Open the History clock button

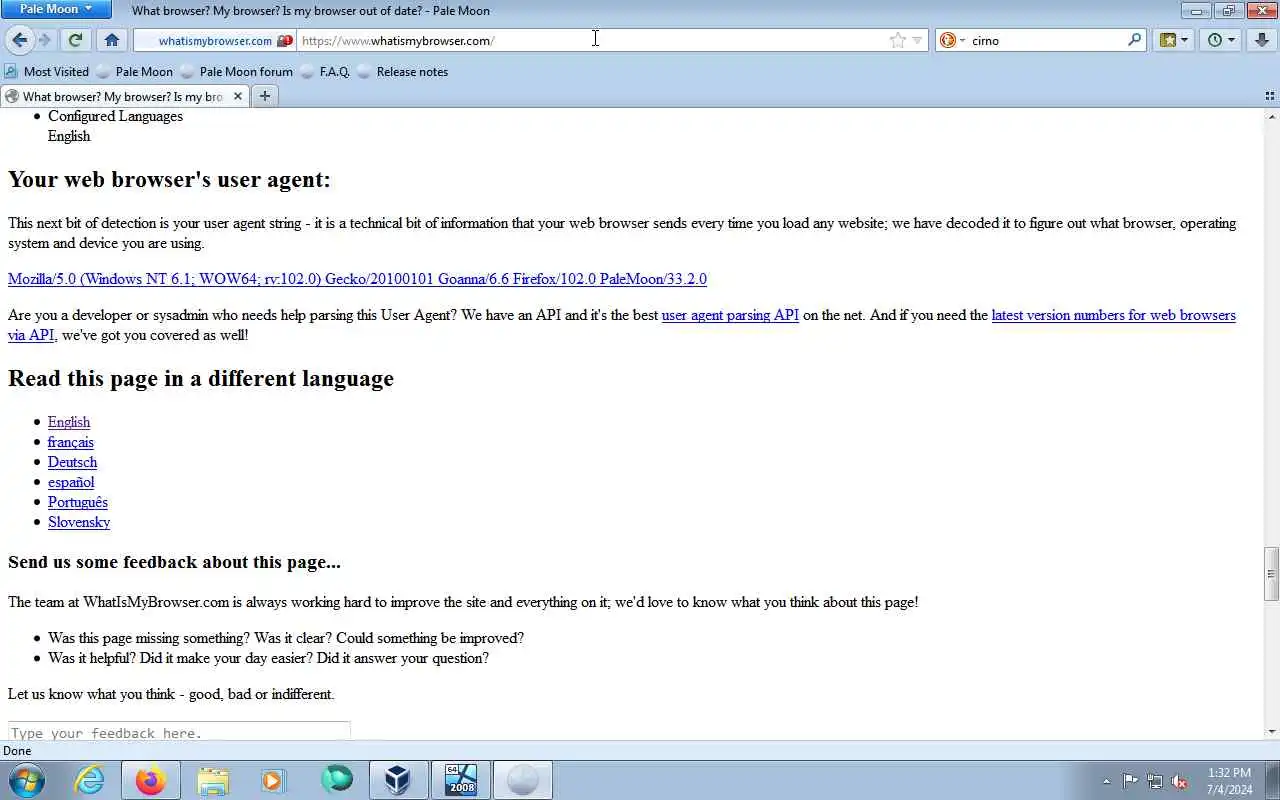click(x=1215, y=40)
